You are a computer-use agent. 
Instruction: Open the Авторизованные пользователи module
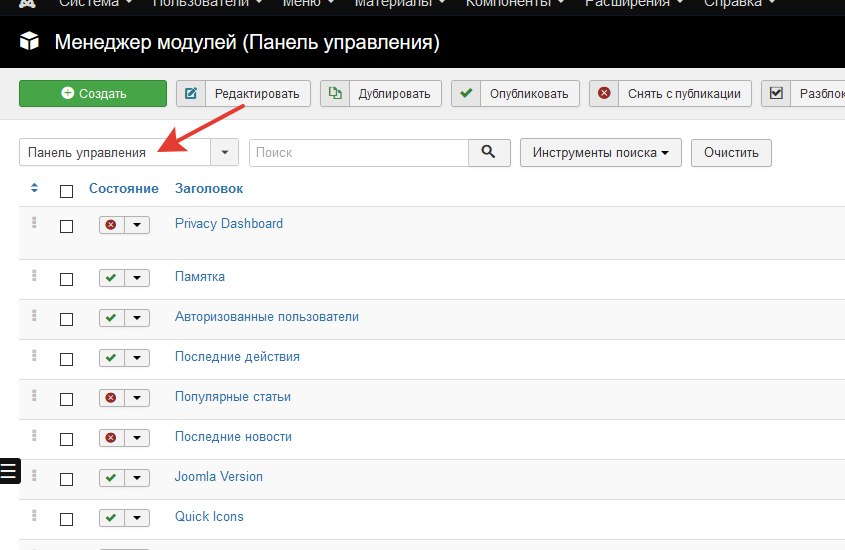pyautogui.click(x=267, y=317)
